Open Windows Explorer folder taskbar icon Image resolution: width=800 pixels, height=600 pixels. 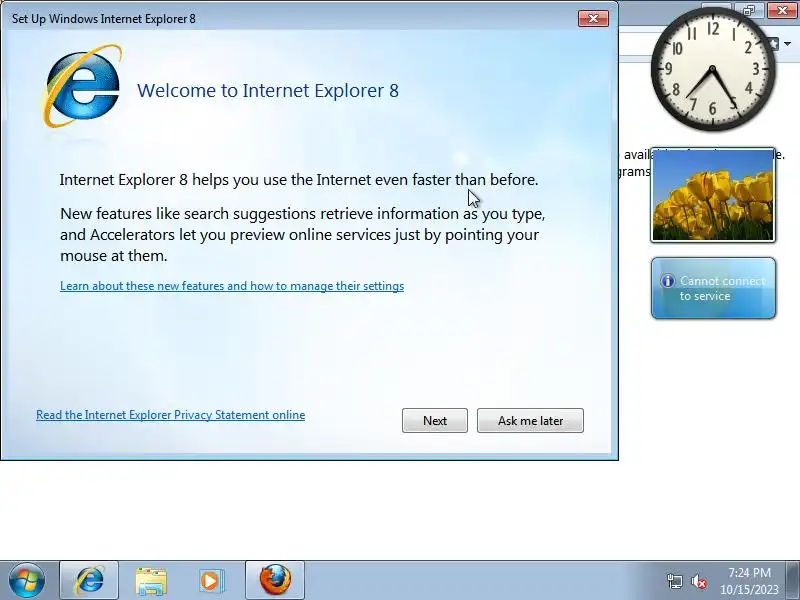[x=151, y=581]
